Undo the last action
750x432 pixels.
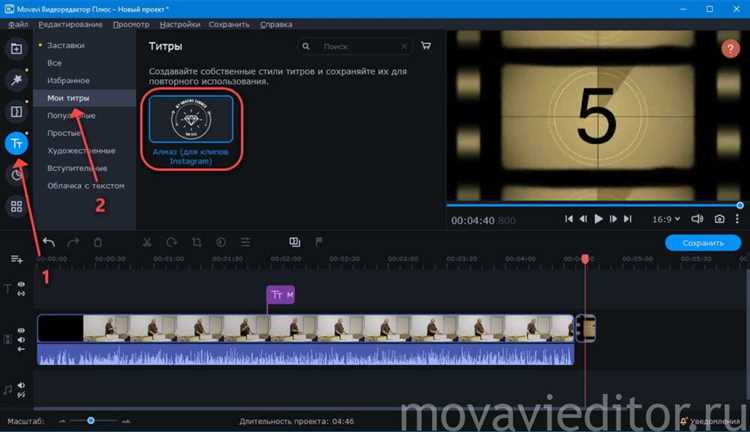49,243
